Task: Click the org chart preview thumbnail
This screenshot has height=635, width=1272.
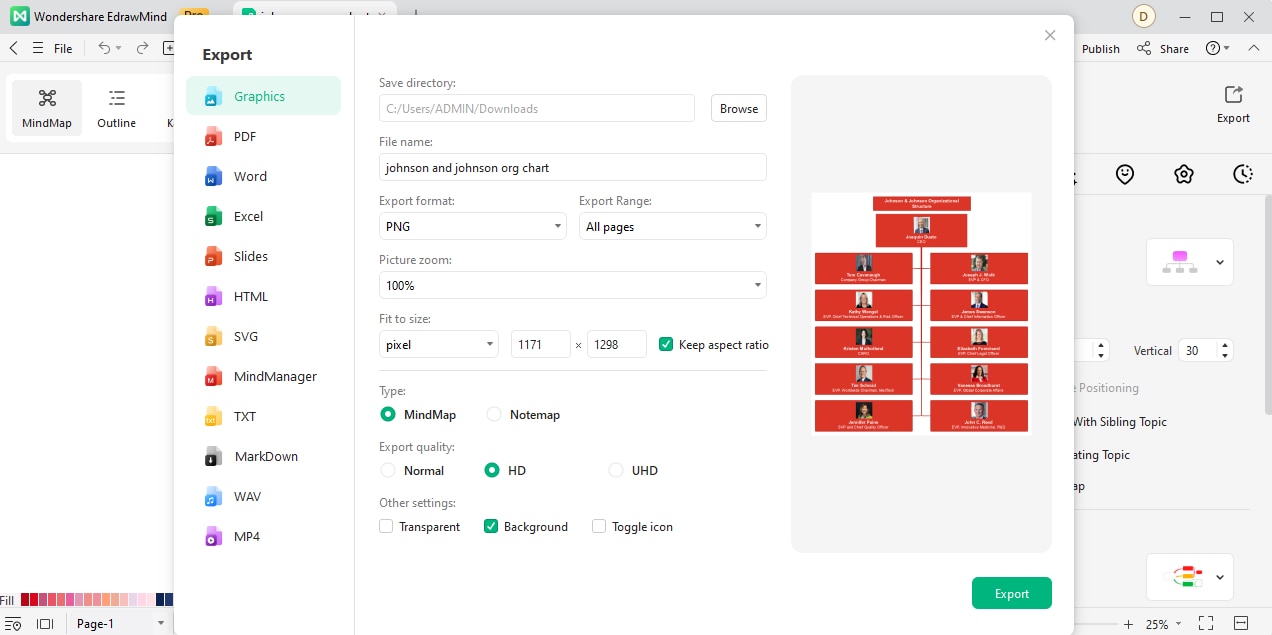Action: (921, 314)
